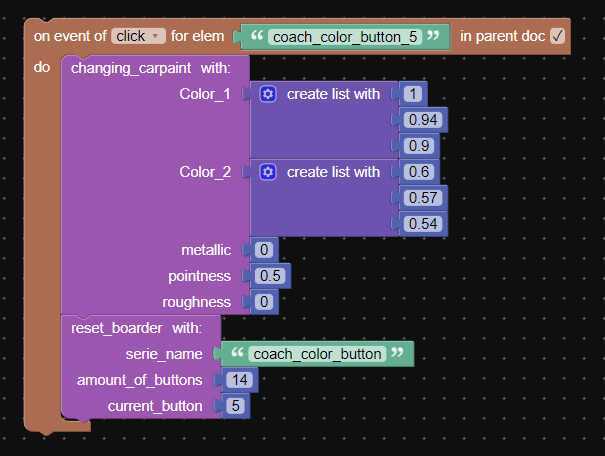The image size is (605, 456).
Task: Click the amount_of_buttons value 14
Action: [x=240, y=380]
